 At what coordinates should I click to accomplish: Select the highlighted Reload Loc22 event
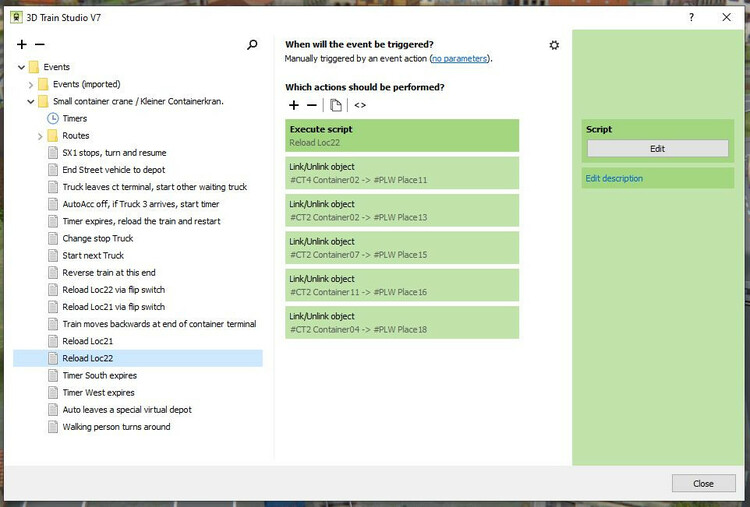click(138, 358)
